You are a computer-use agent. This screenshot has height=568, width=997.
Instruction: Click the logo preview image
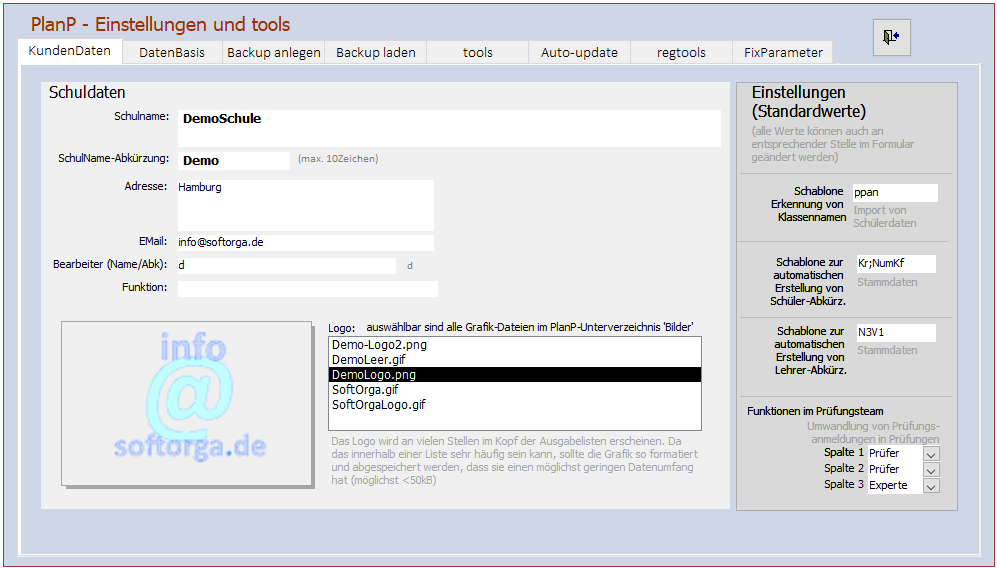(187, 404)
